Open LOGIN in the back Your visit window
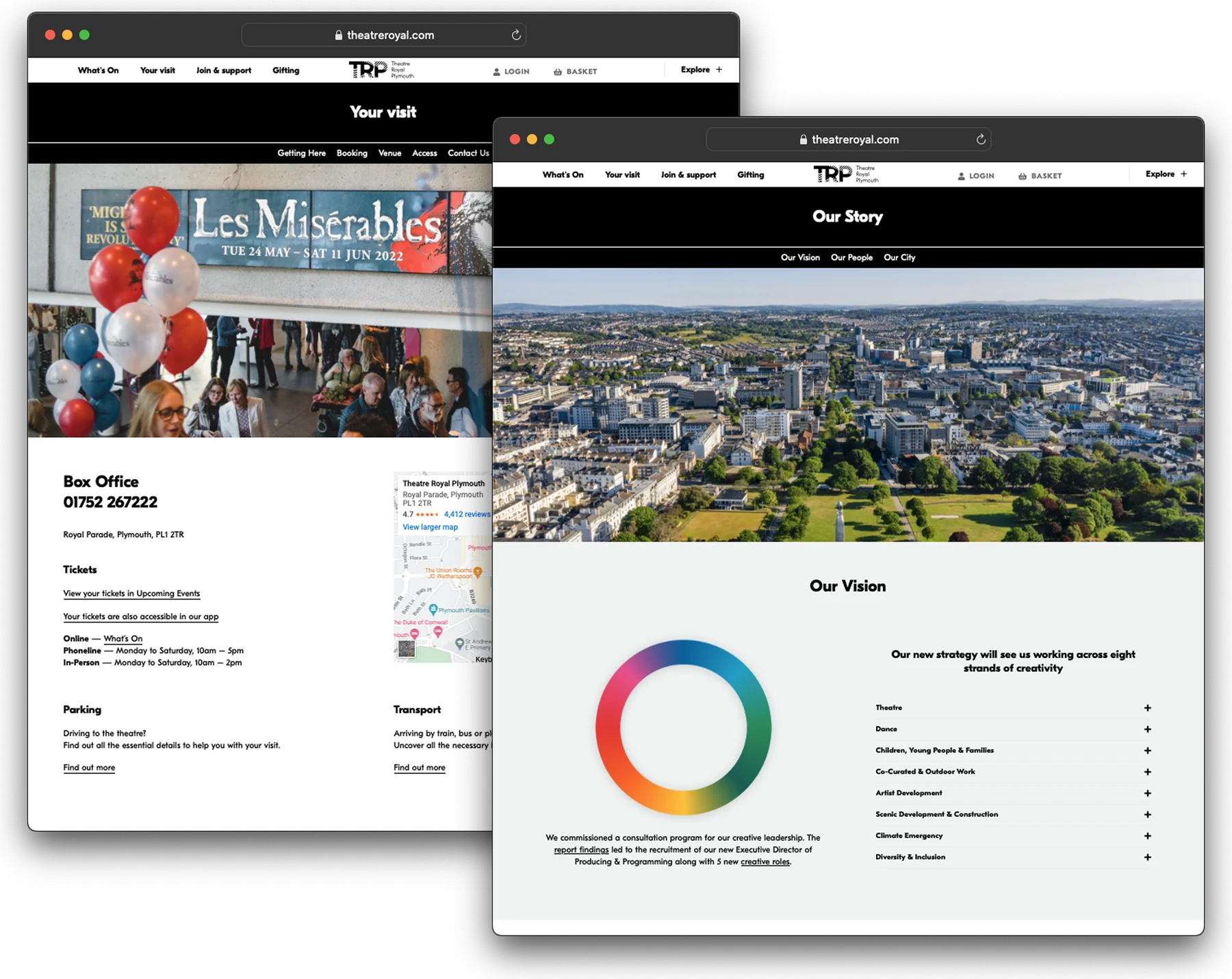The height and width of the screenshot is (979, 1232). coord(511,71)
